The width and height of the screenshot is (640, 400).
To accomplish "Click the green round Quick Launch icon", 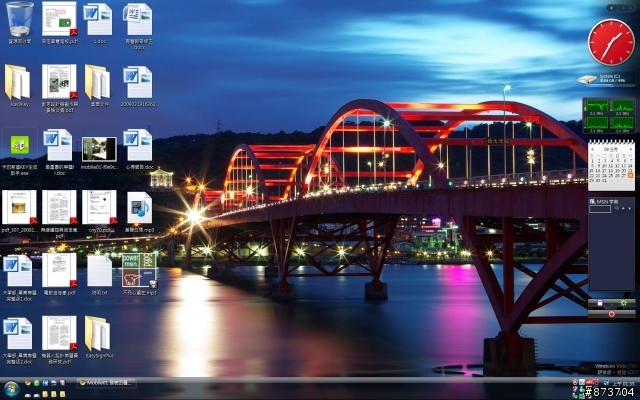I will pyautogui.click(x=36, y=383).
